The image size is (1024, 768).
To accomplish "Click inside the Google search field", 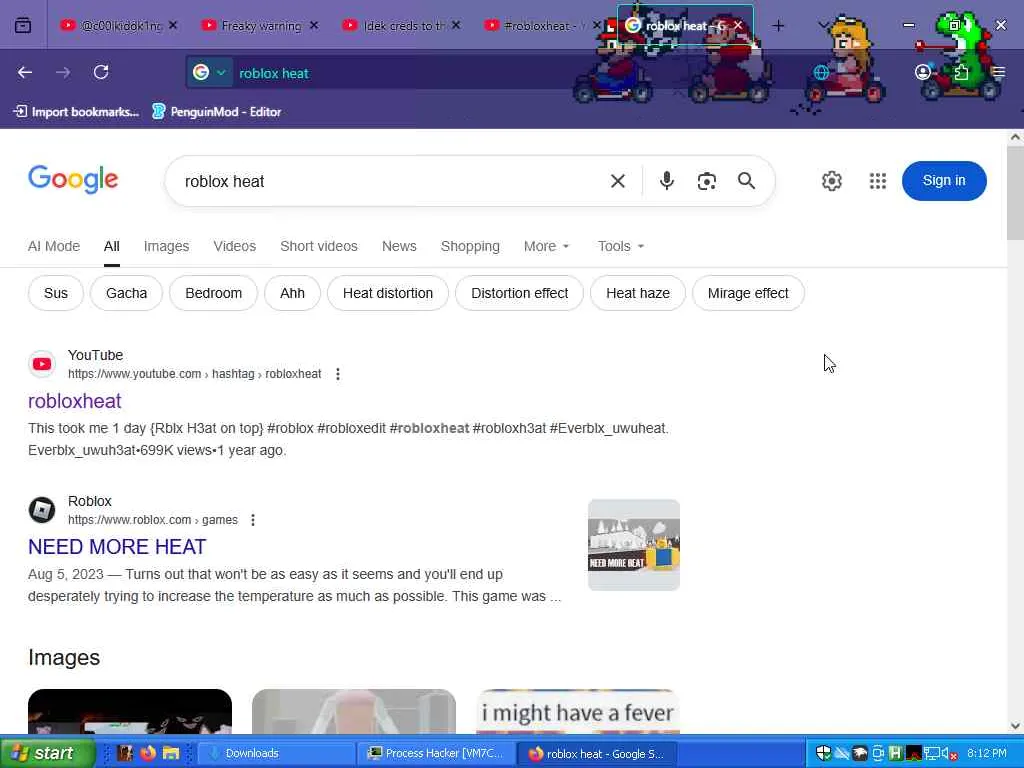I will pyautogui.click(x=392, y=181).
